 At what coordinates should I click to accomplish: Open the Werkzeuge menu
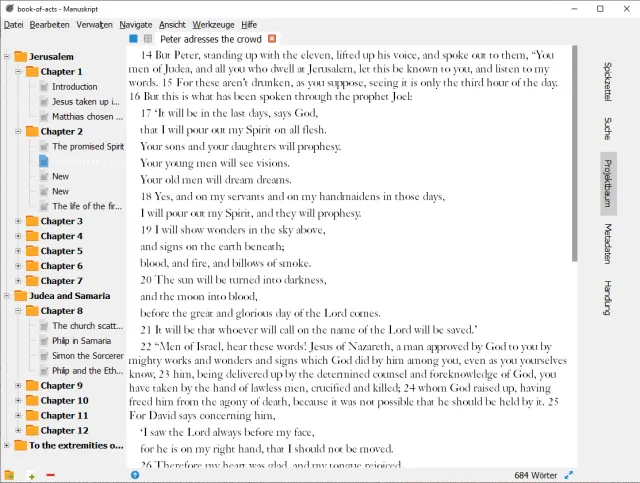(213, 23)
